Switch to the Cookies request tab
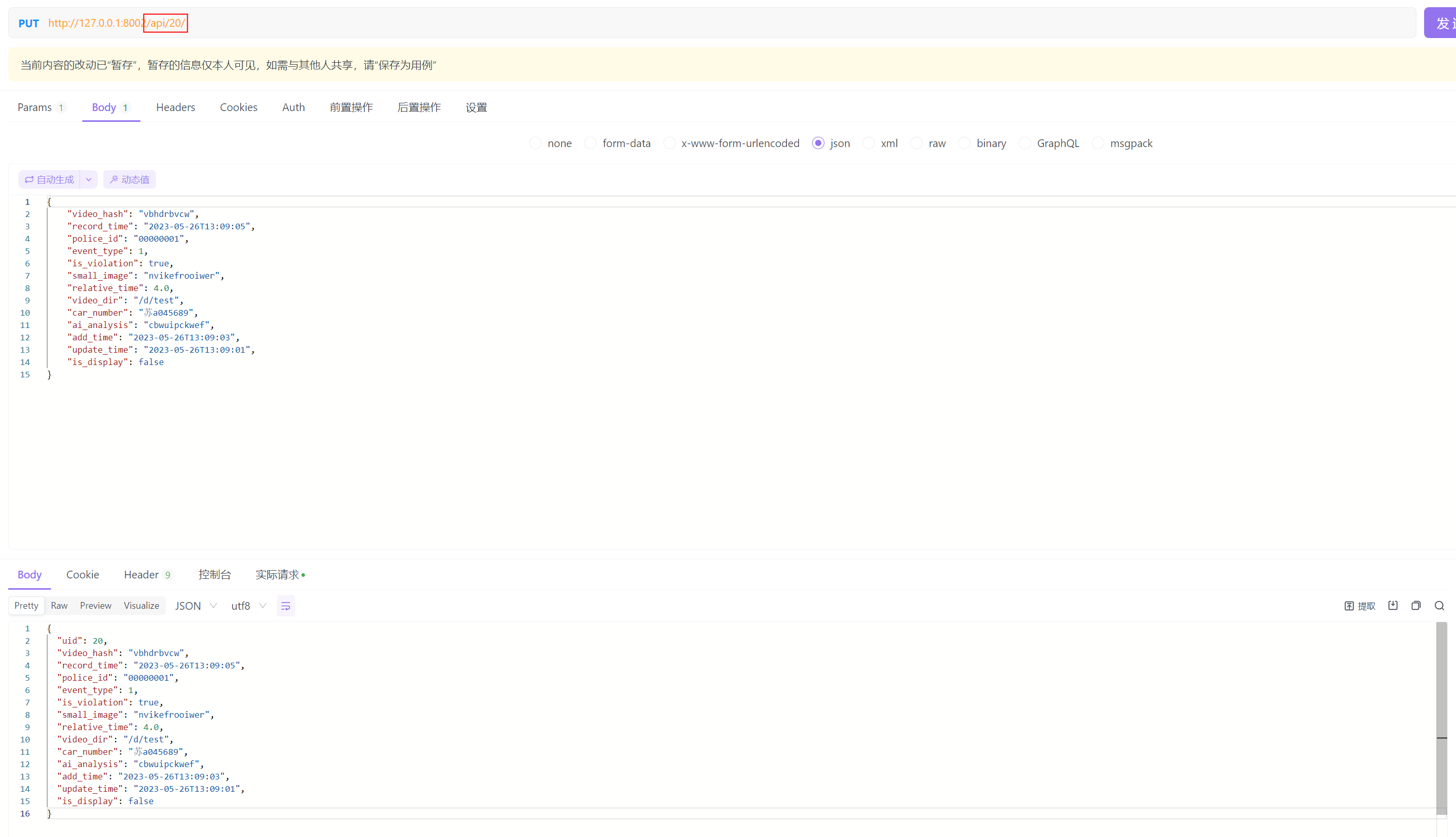Viewport: 1456px width, 837px height. point(239,107)
